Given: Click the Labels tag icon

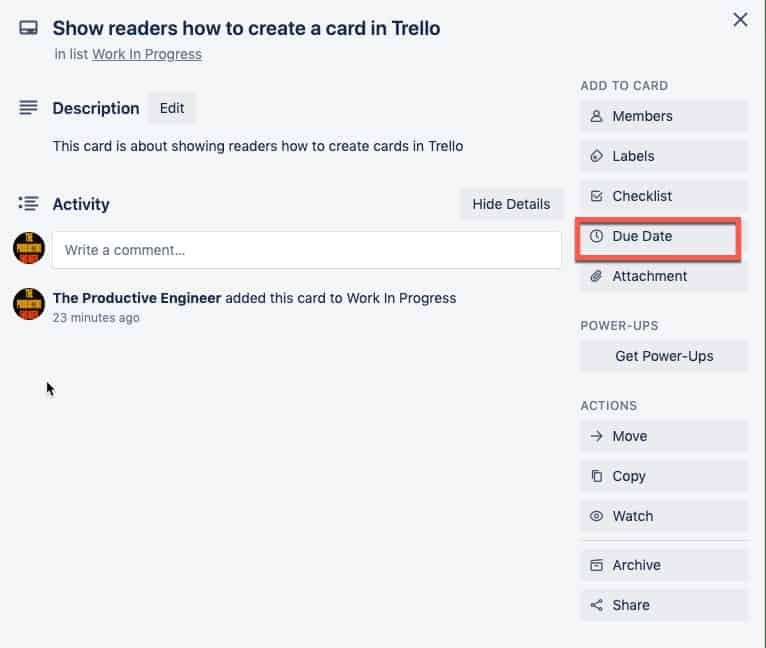Looking at the screenshot, I should click(596, 156).
